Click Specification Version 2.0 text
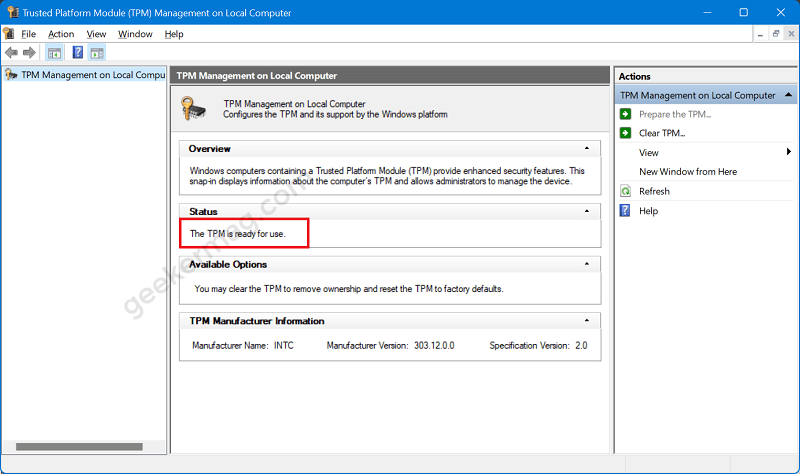The image size is (800, 474). [x=538, y=345]
